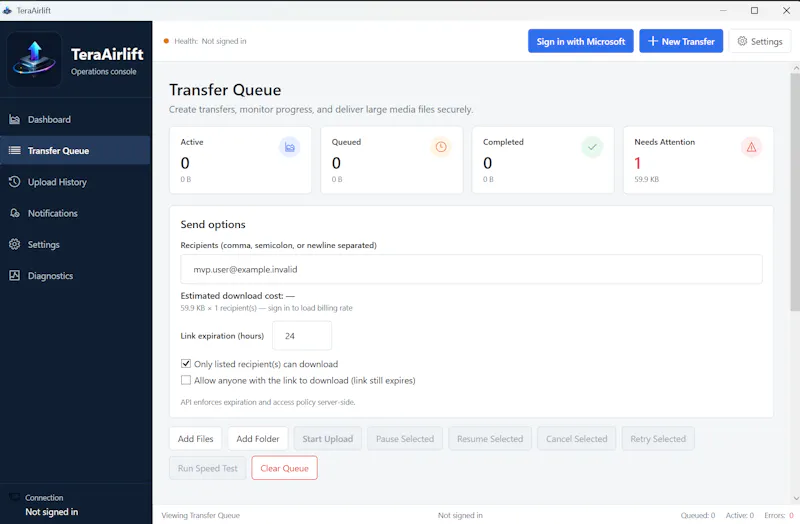The image size is (800, 524).
Task: Click the Queued card clock icon
Action: 441,147
